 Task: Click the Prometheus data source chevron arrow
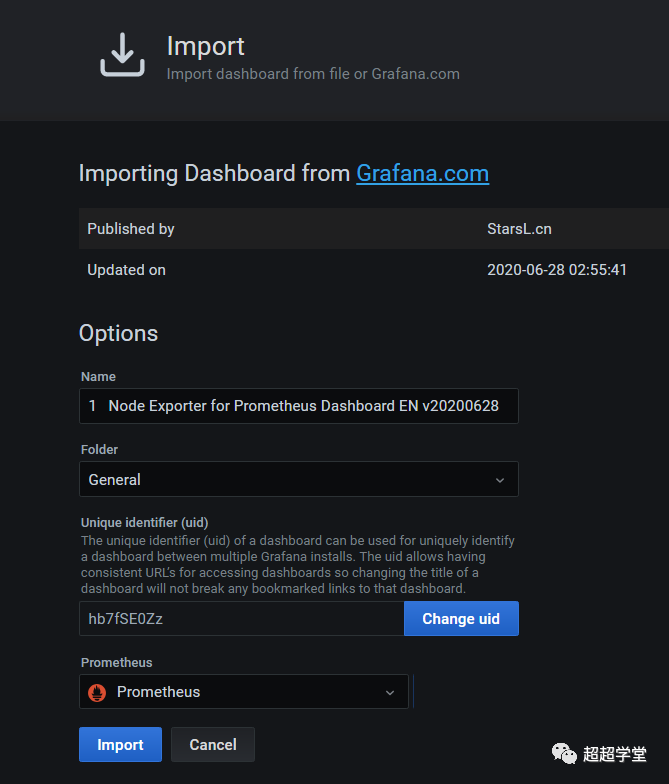(x=390, y=692)
